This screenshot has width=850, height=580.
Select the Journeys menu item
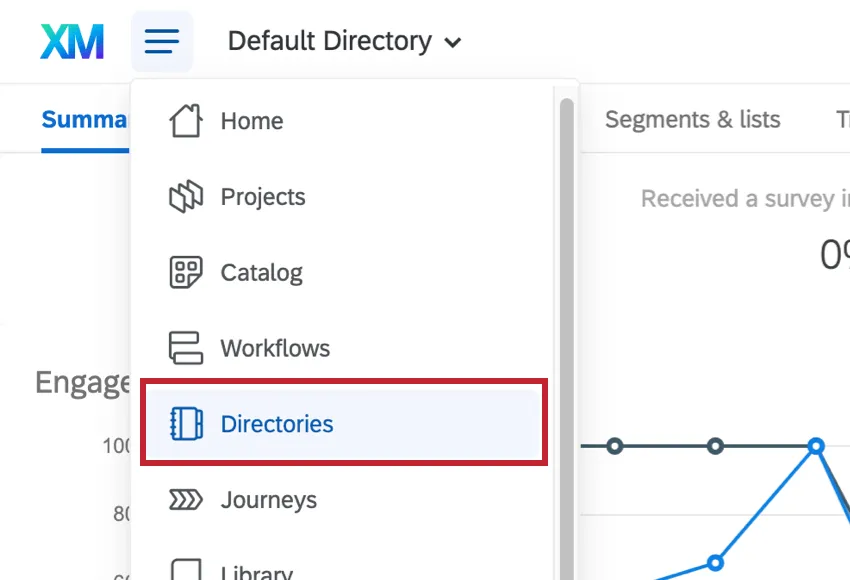268,500
